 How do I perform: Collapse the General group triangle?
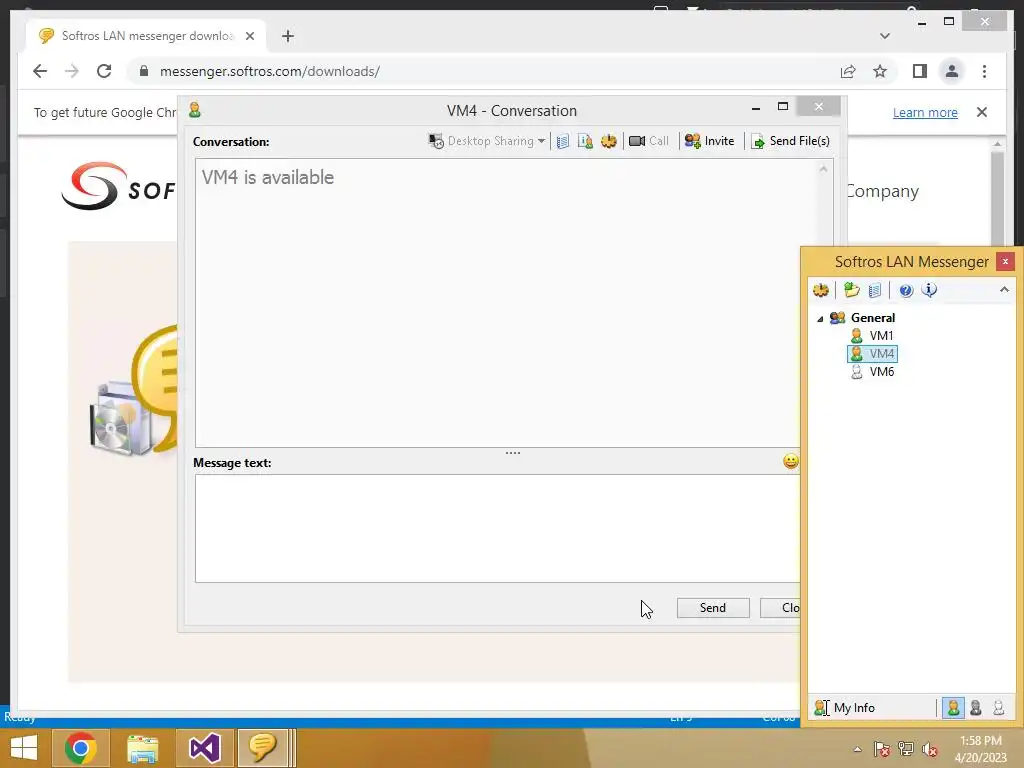(x=820, y=319)
